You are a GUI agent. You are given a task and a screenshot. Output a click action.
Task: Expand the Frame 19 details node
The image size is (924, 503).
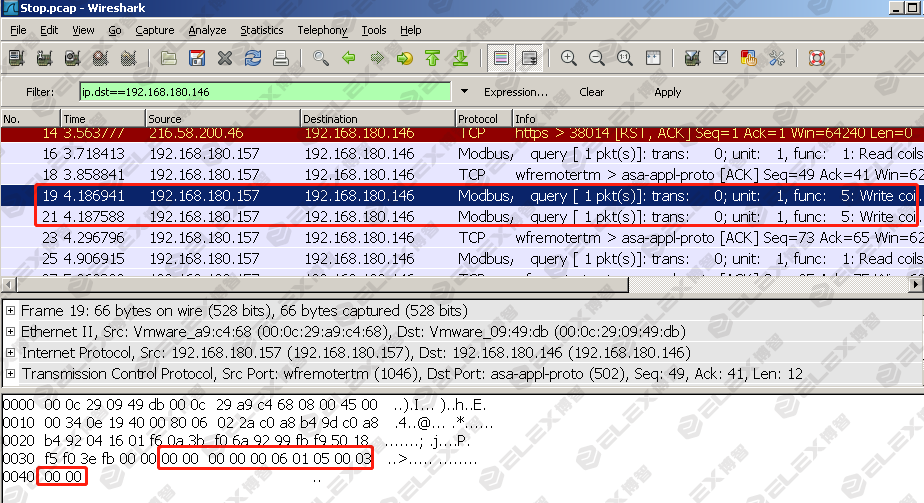[x=10, y=311]
